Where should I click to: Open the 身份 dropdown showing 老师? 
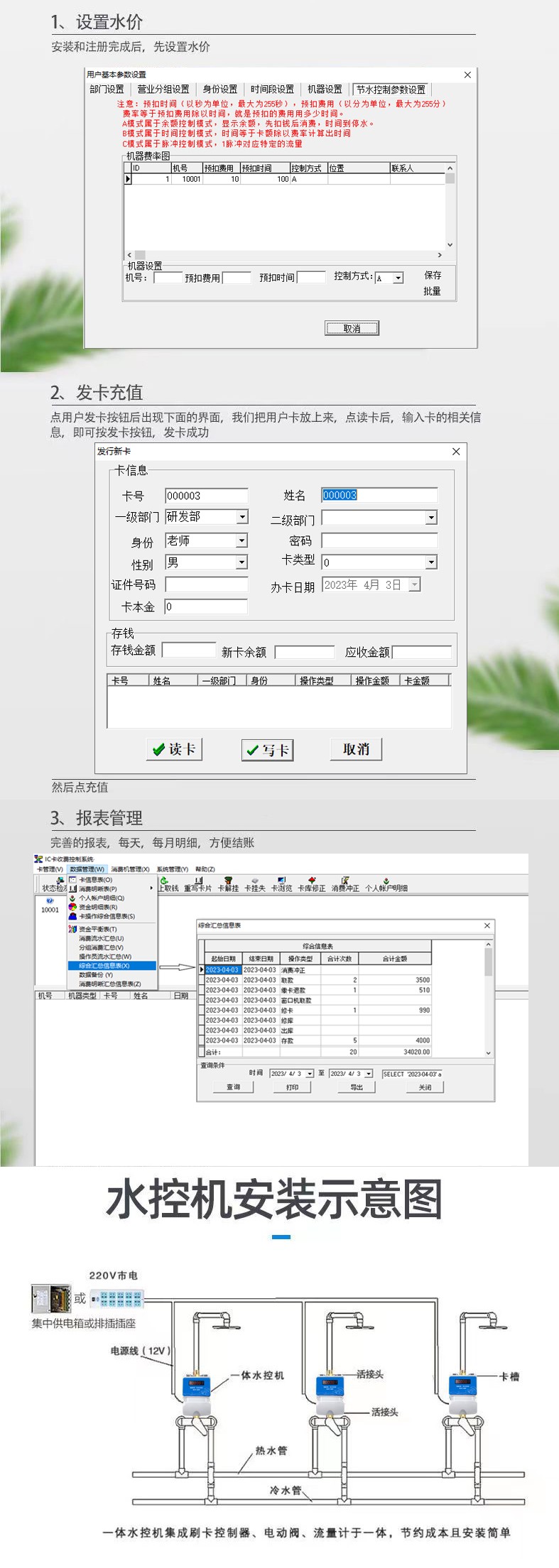click(x=242, y=541)
